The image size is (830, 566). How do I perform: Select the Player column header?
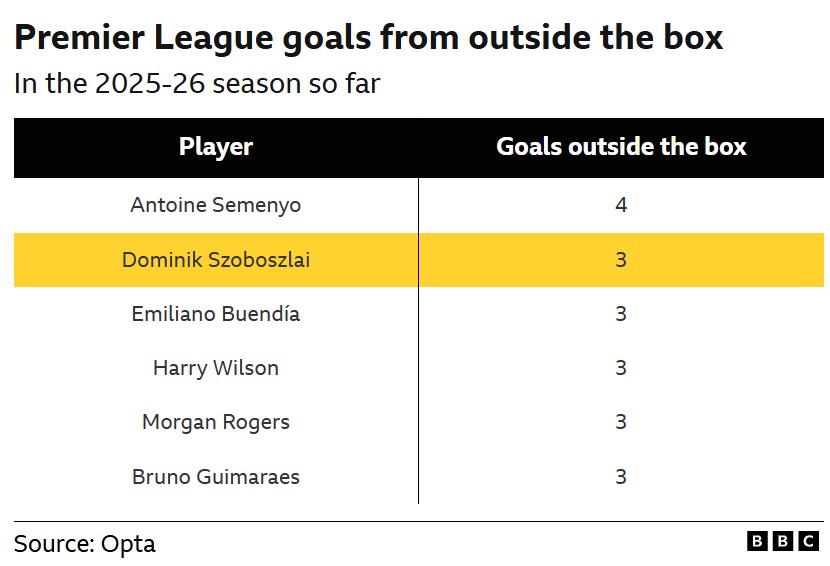[216, 147]
